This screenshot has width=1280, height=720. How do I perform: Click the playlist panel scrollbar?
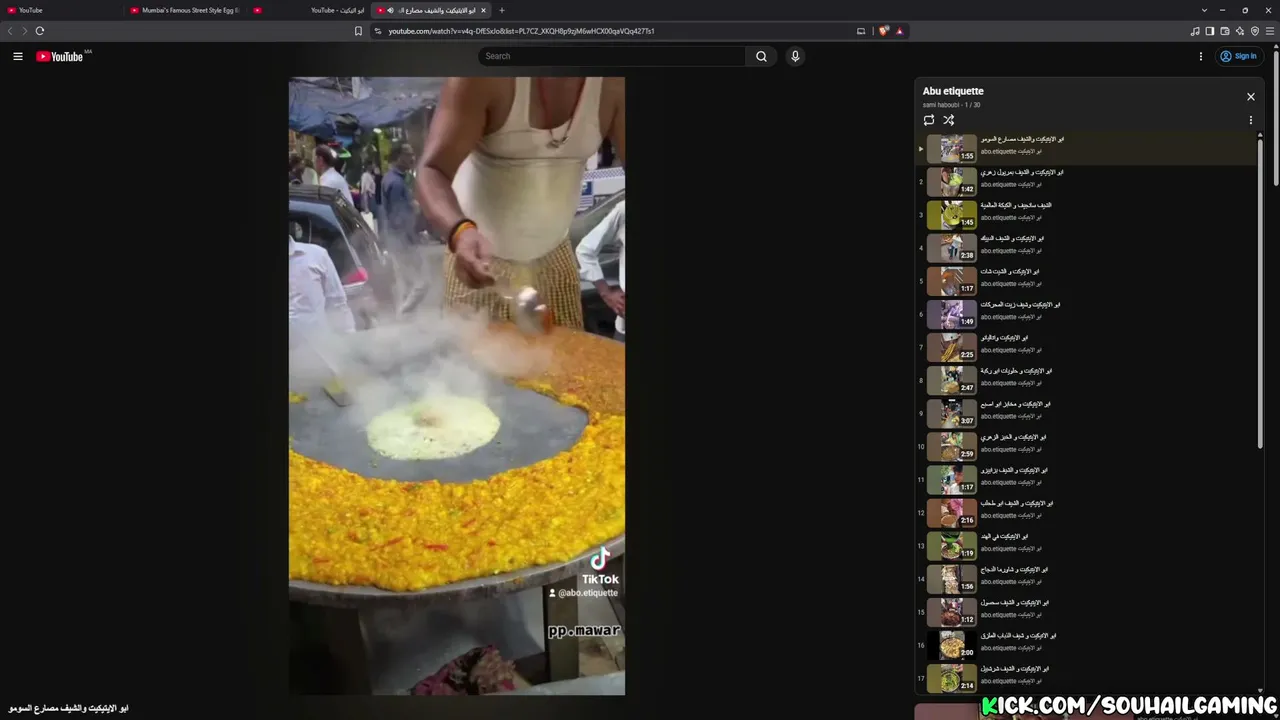[1260, 295]
